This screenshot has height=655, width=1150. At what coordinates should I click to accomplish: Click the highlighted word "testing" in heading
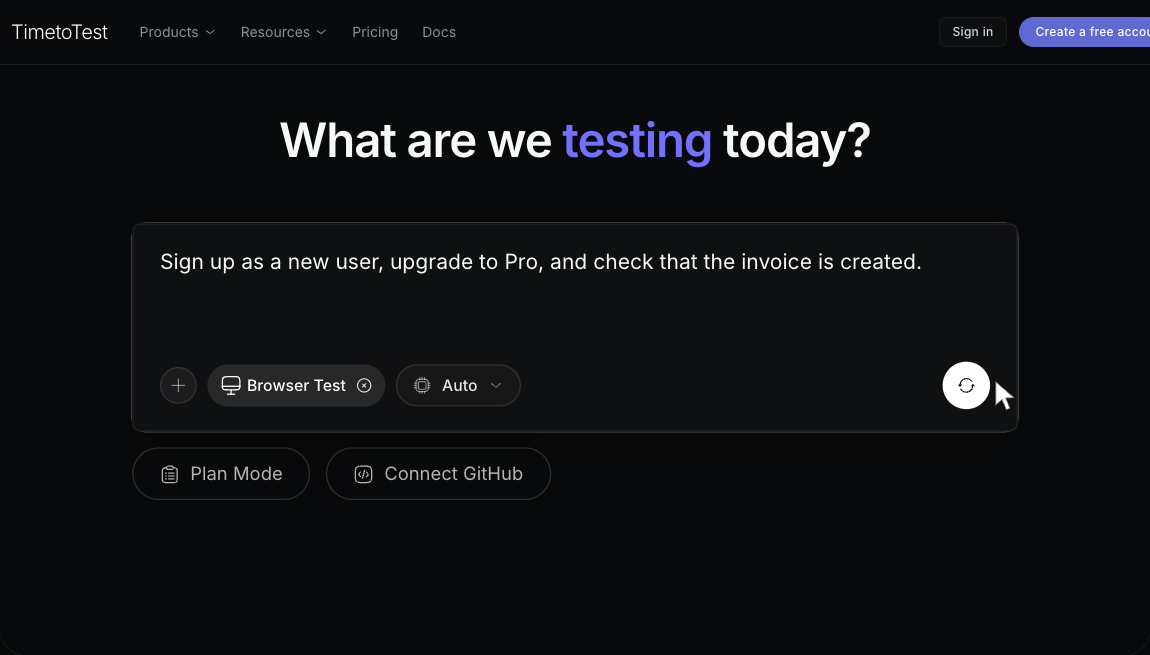point(637,141)
